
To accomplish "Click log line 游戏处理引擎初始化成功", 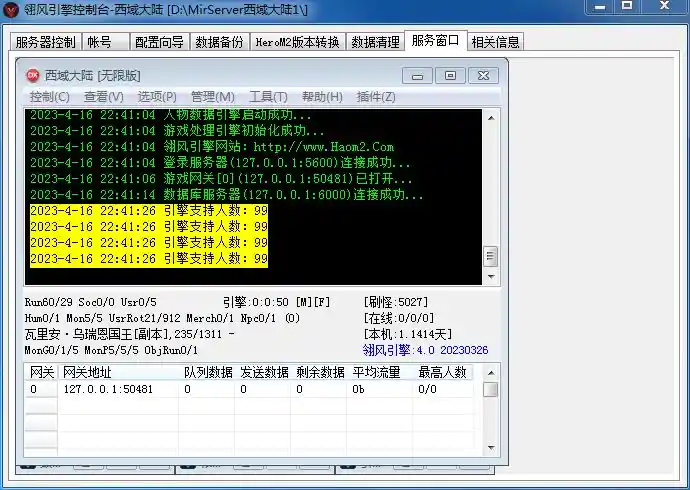I will tap(177, 131).
